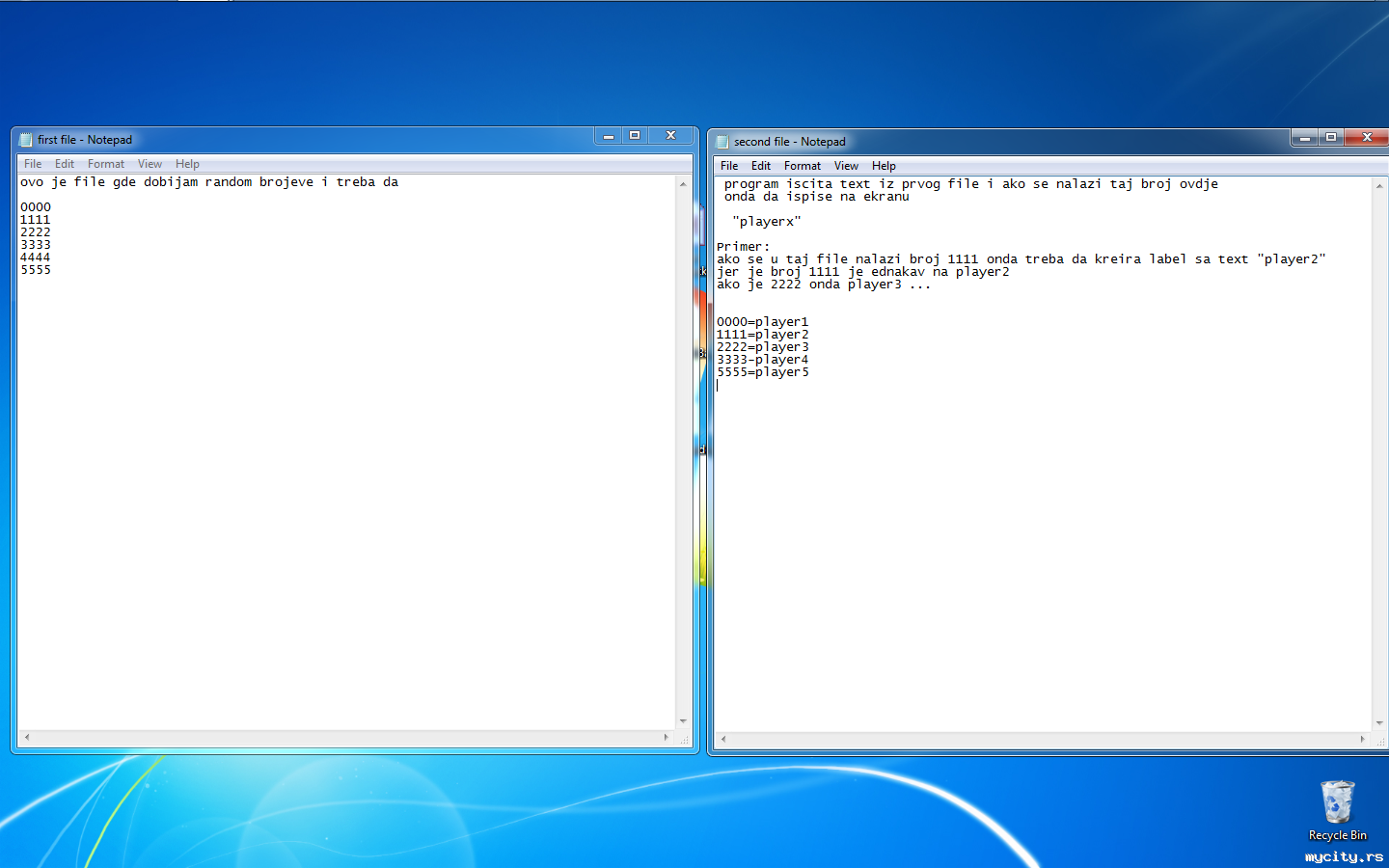Click the line "2222=player3" in second file
1389x868 pixels.
coord(763,347)
